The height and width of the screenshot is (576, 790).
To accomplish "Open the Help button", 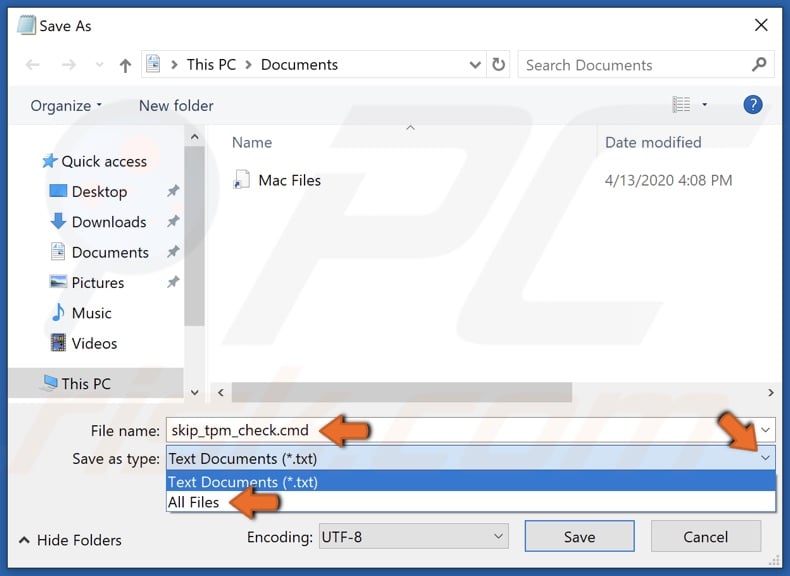I will click(x=753, y=105).
